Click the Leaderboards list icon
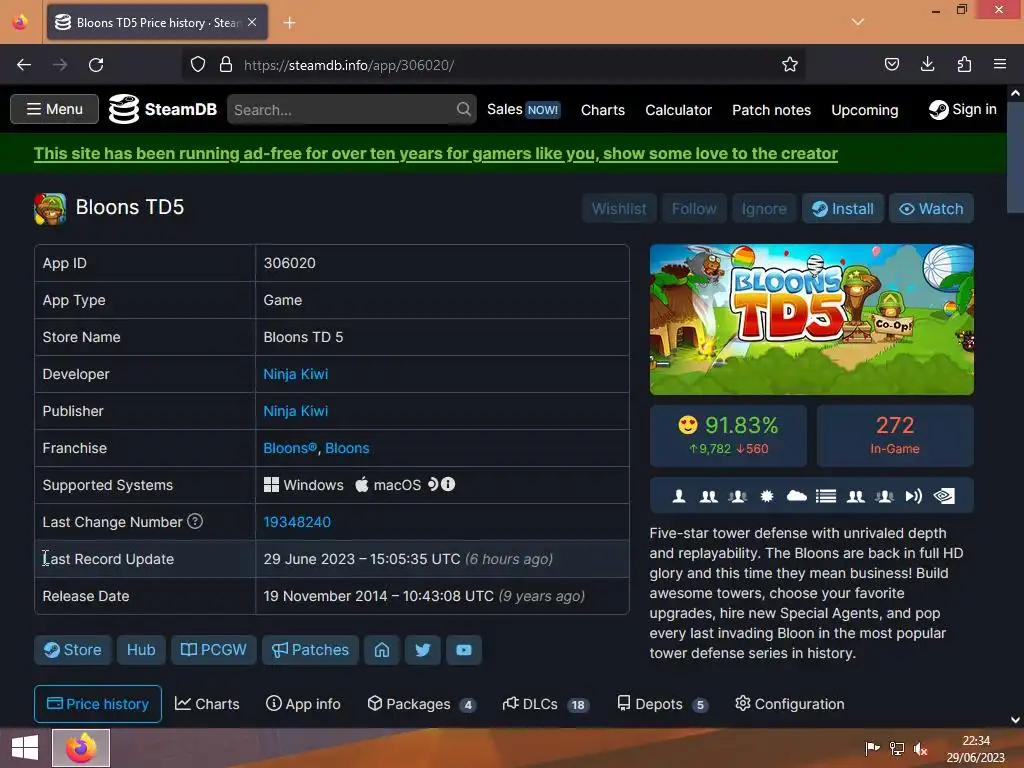The width and height of the screenshot is (1024, 768). (825, 496)
